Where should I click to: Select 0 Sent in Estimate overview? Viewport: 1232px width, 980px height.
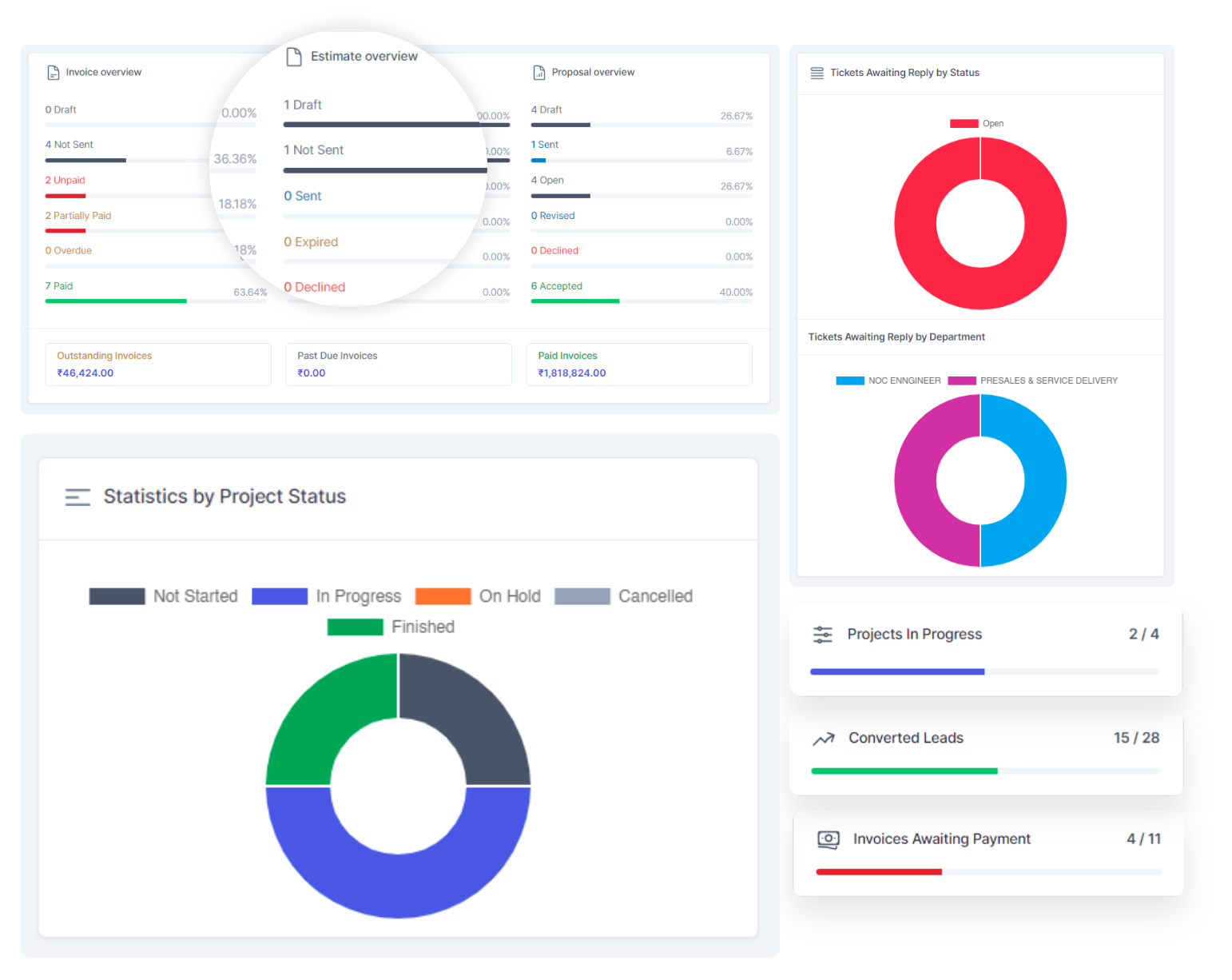point(303,197)
